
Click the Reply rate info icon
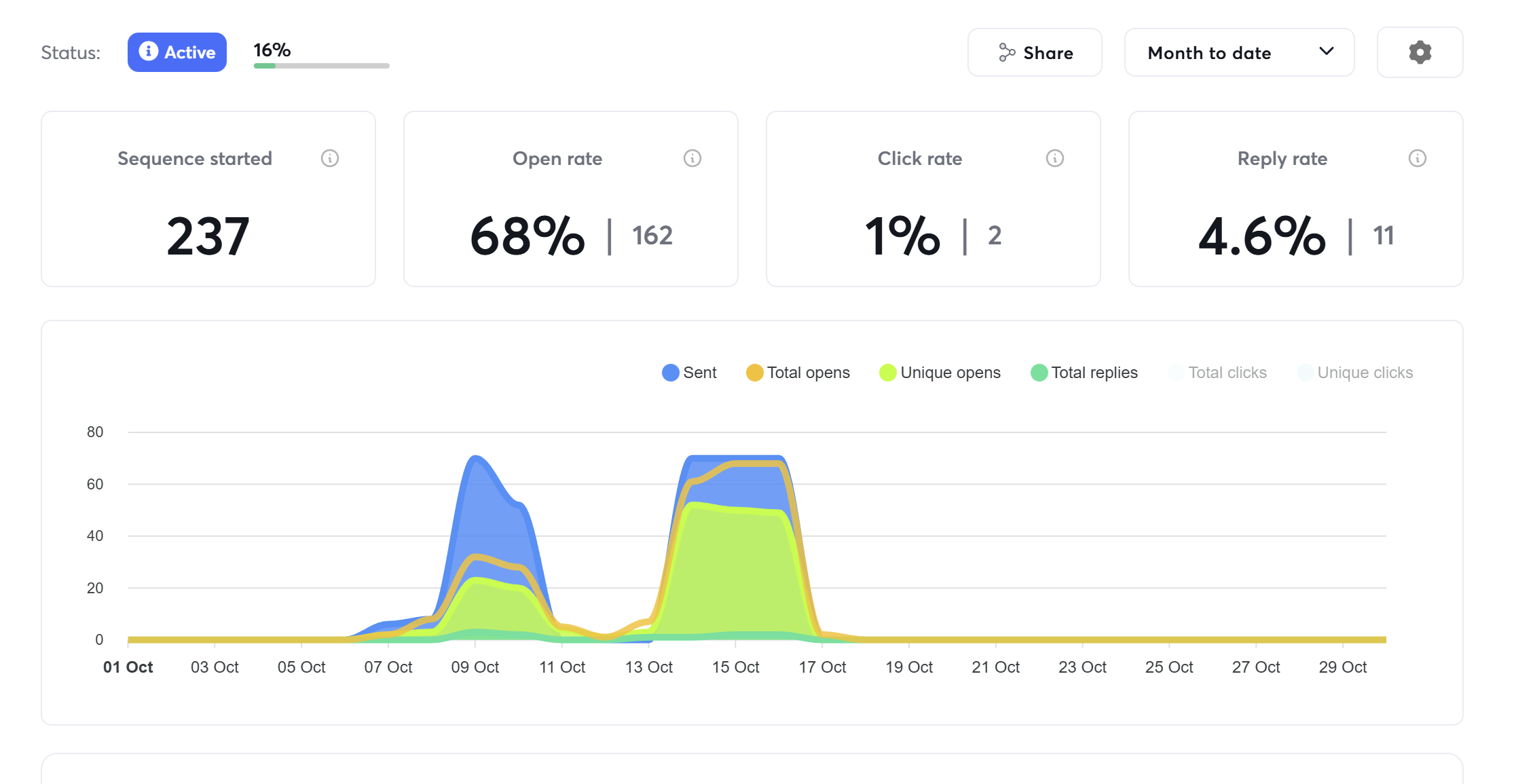(1416, 158)
